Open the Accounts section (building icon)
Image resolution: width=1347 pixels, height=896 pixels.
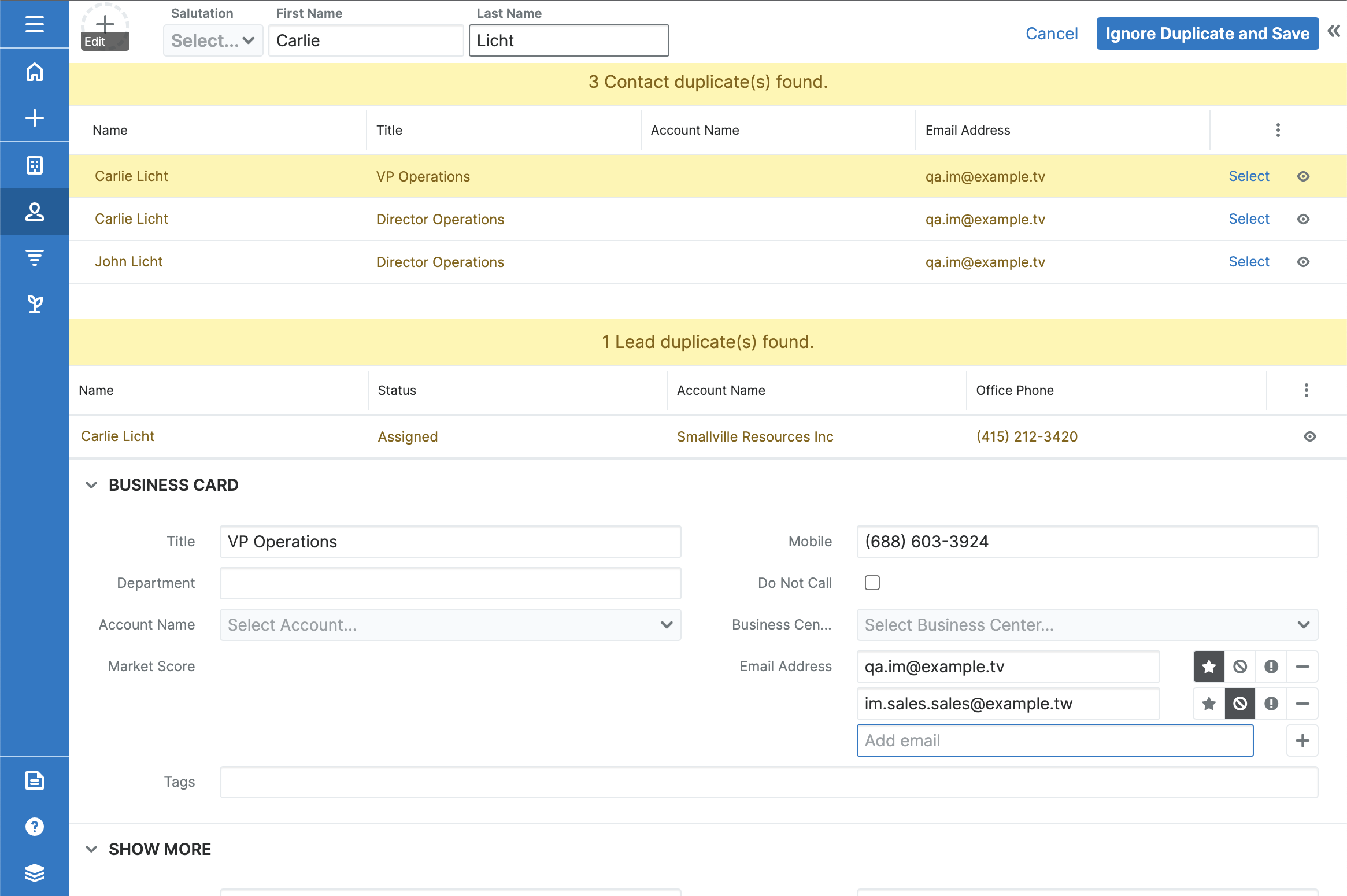(34, 165)
